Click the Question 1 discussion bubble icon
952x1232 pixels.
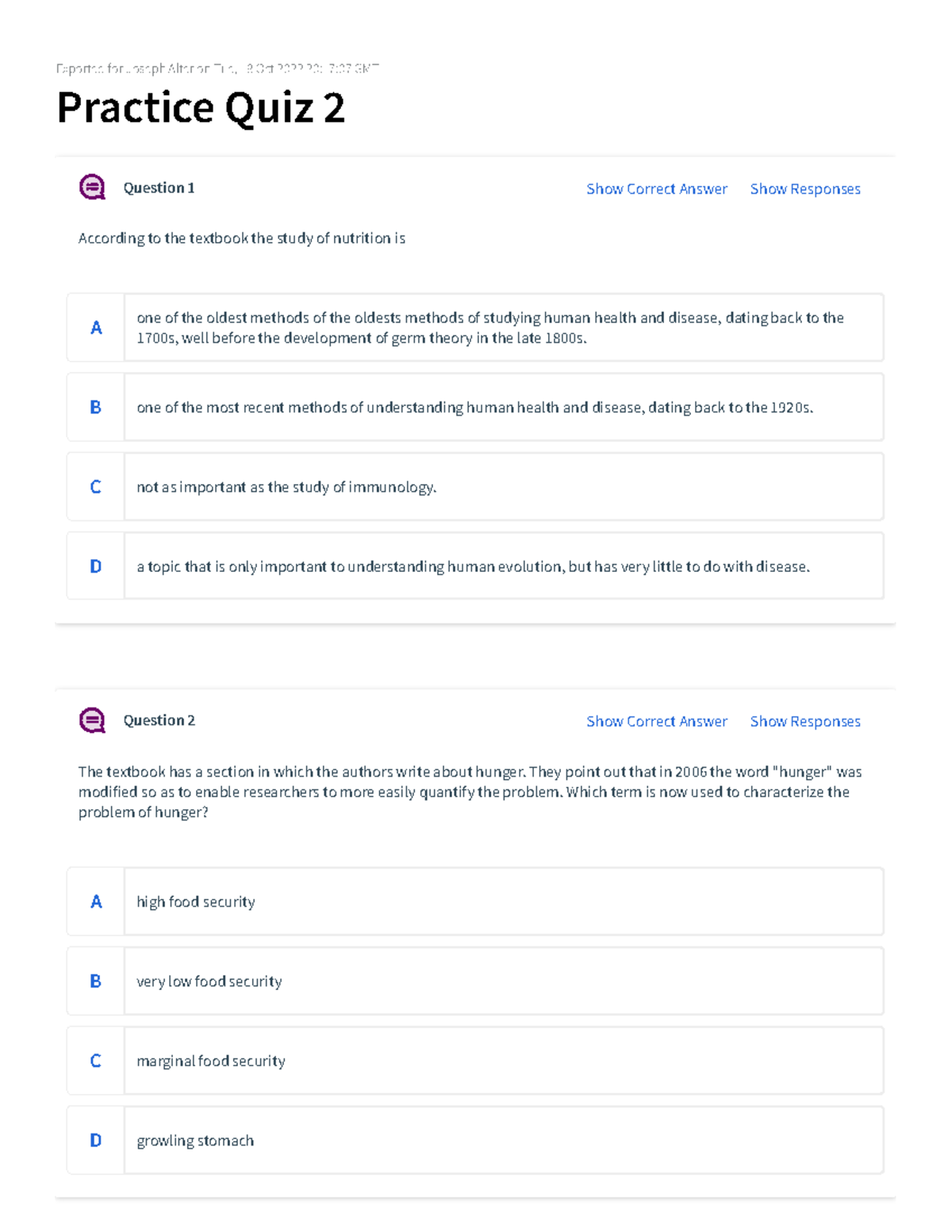[92, 188]
